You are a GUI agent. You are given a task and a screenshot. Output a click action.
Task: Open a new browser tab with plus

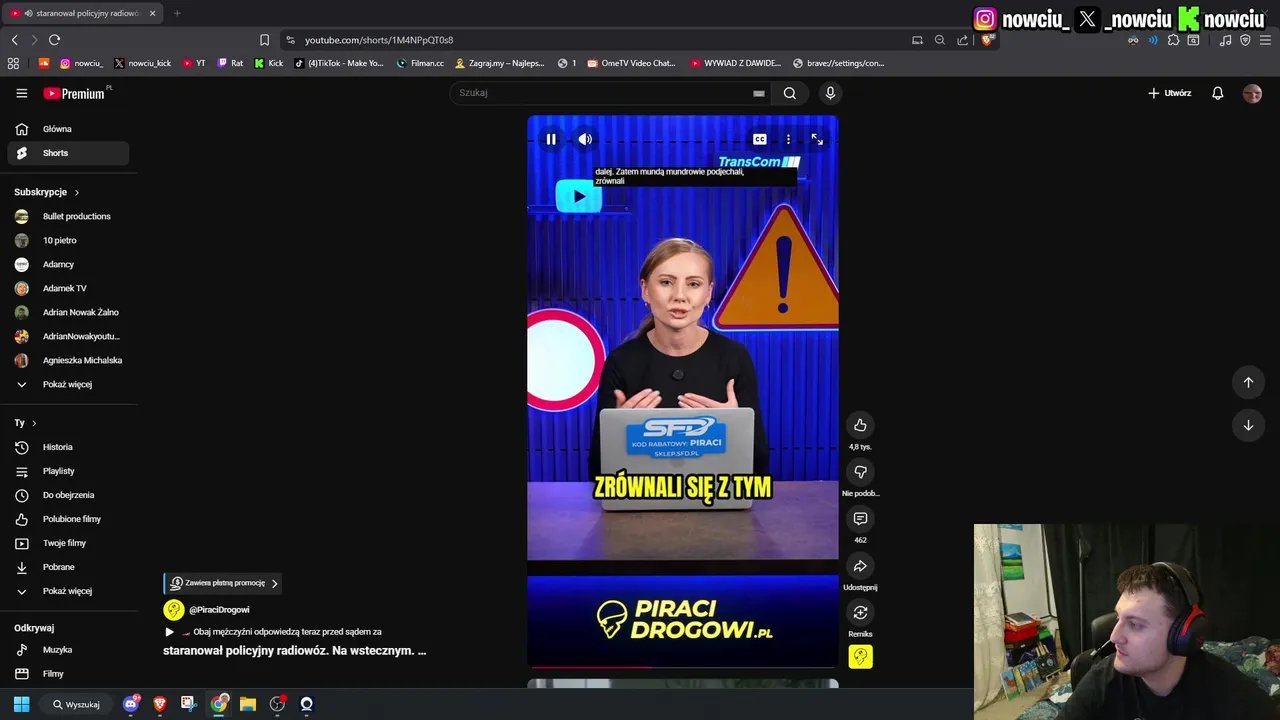point(177,13)
